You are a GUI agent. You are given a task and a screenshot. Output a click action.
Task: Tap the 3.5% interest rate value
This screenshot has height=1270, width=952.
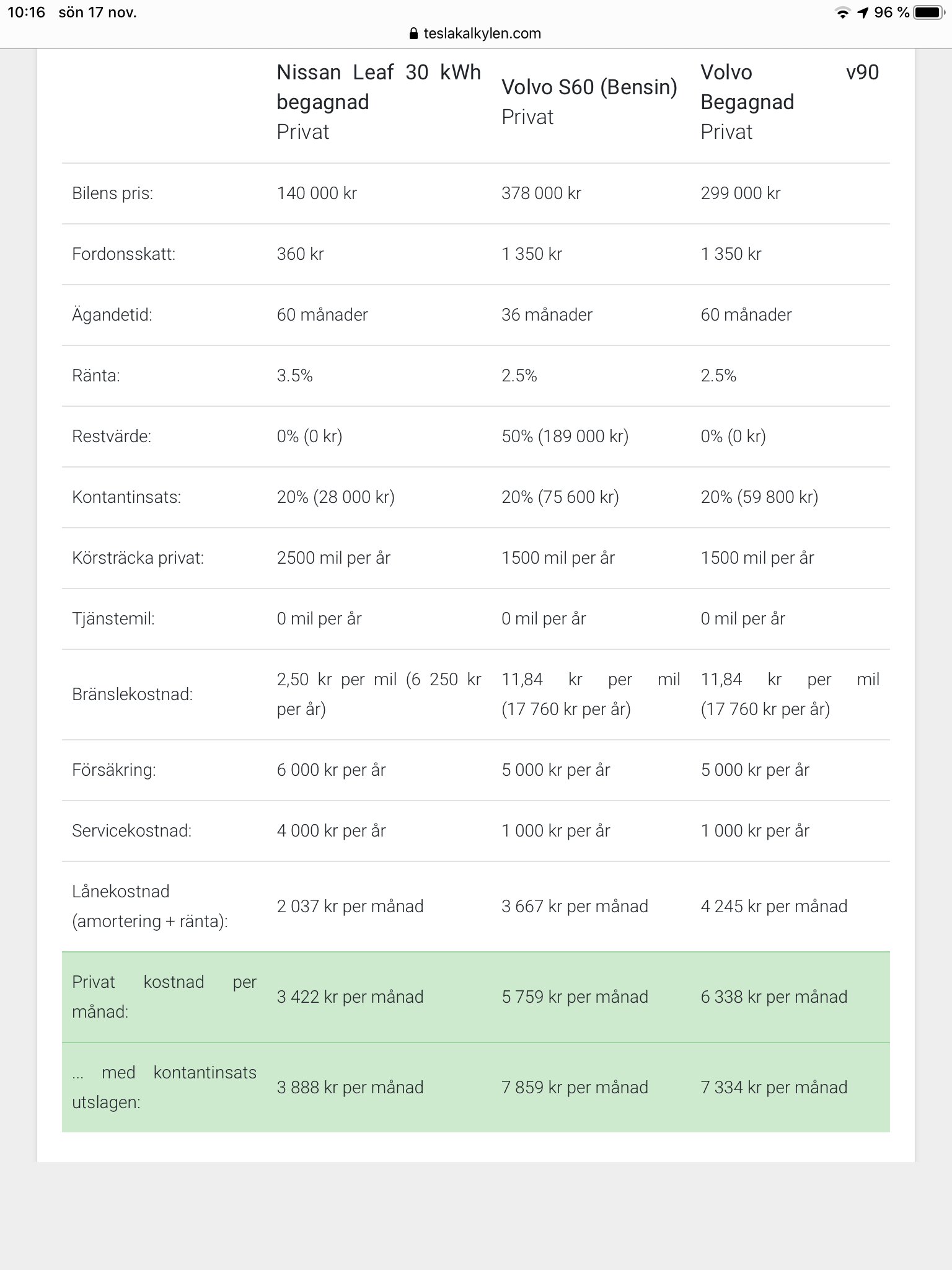pyautogui.click(x=294, y=375)
